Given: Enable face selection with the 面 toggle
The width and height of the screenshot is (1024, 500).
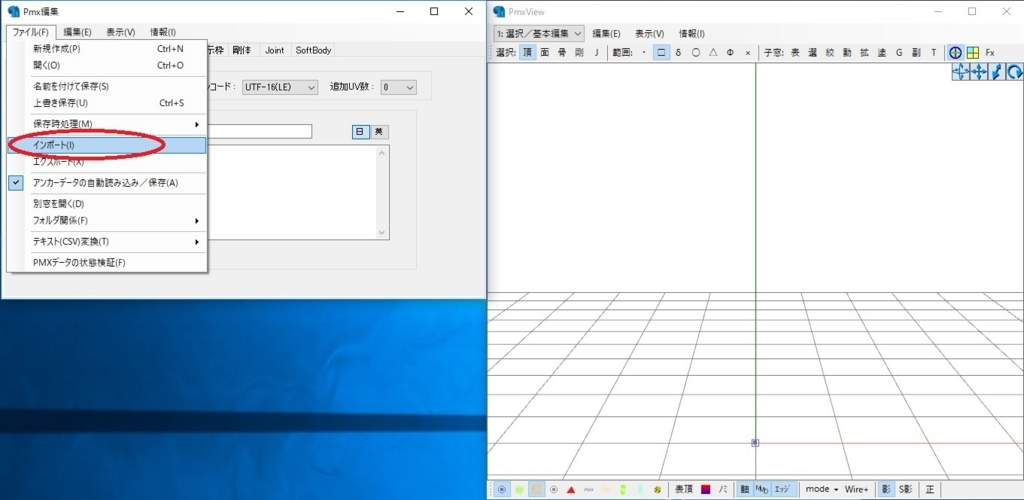Looking at the screenshot, I should (544, 53).
